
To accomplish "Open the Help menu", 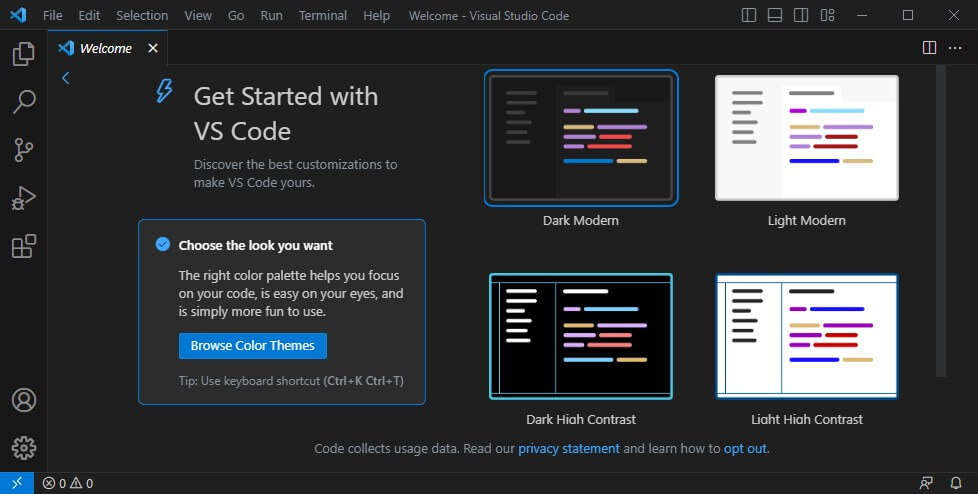I will click(x=377, y=16).
